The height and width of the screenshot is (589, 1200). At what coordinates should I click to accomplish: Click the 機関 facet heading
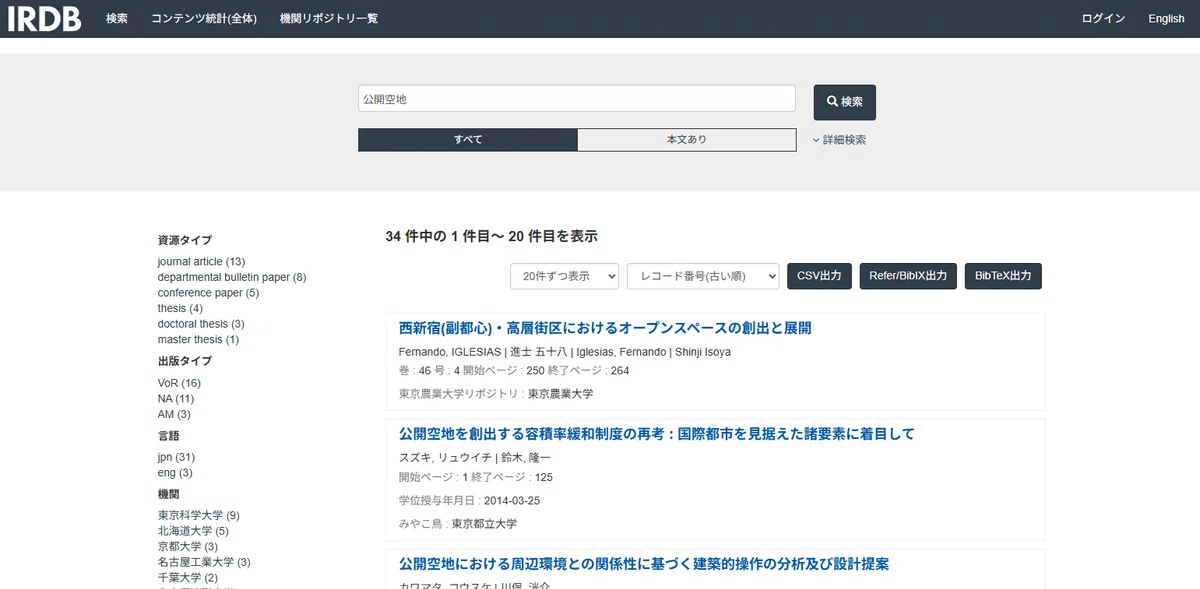click(169, 494)
